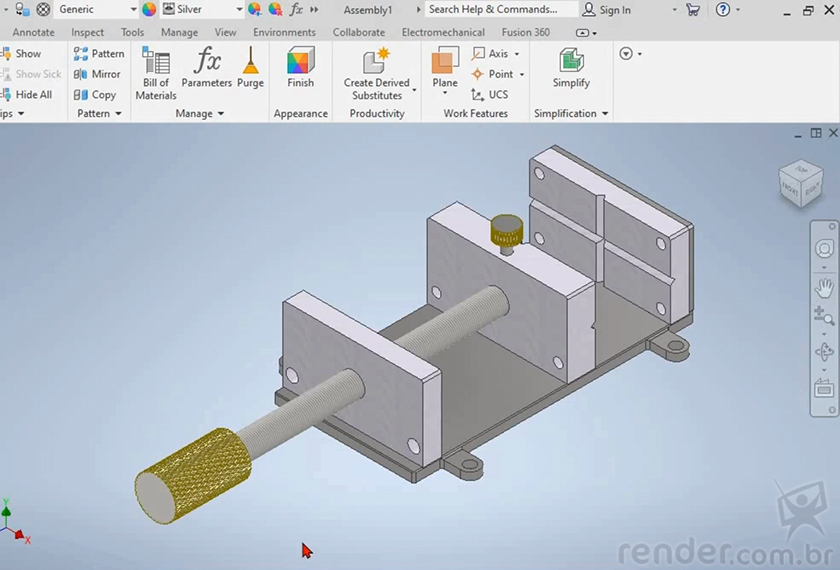The image size is (840, 570).
Task: Click the Sign In button
Action: 606,10
